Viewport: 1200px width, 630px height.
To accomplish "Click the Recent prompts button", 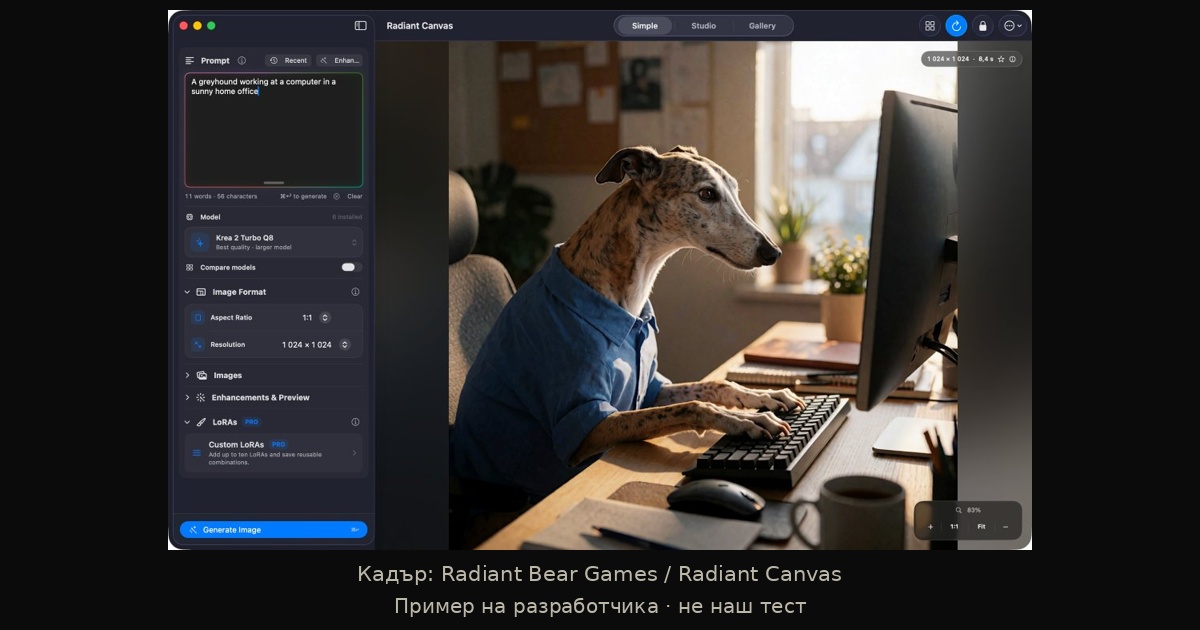I will (x=288, y=60).
